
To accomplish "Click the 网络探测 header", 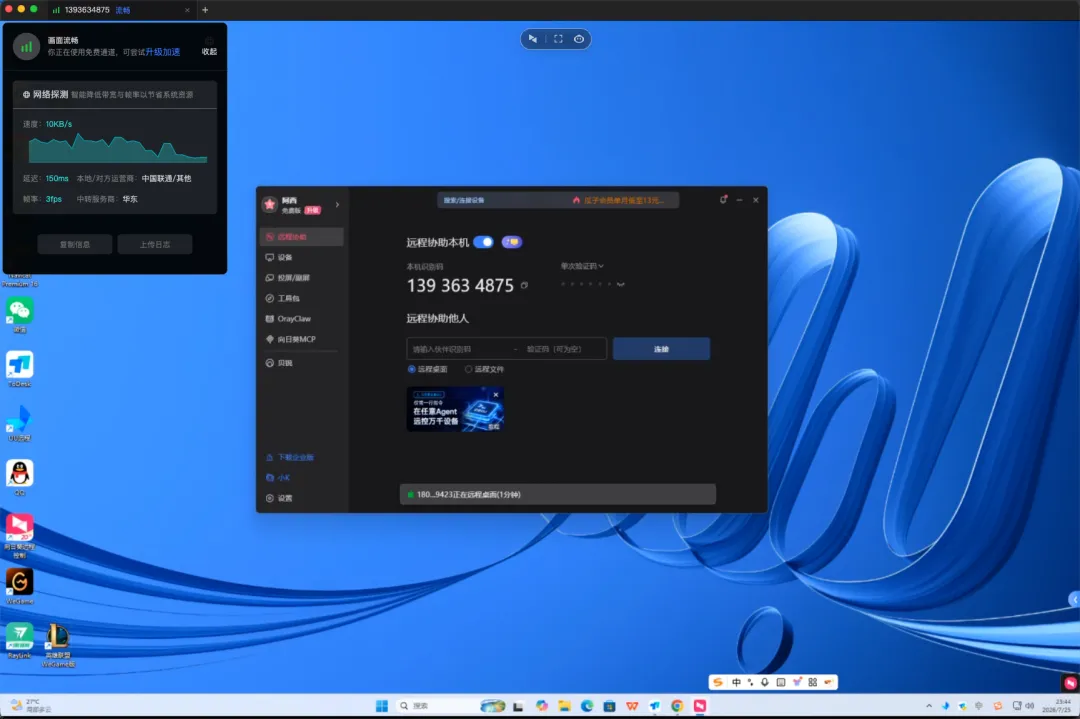I will click(114, 95).
